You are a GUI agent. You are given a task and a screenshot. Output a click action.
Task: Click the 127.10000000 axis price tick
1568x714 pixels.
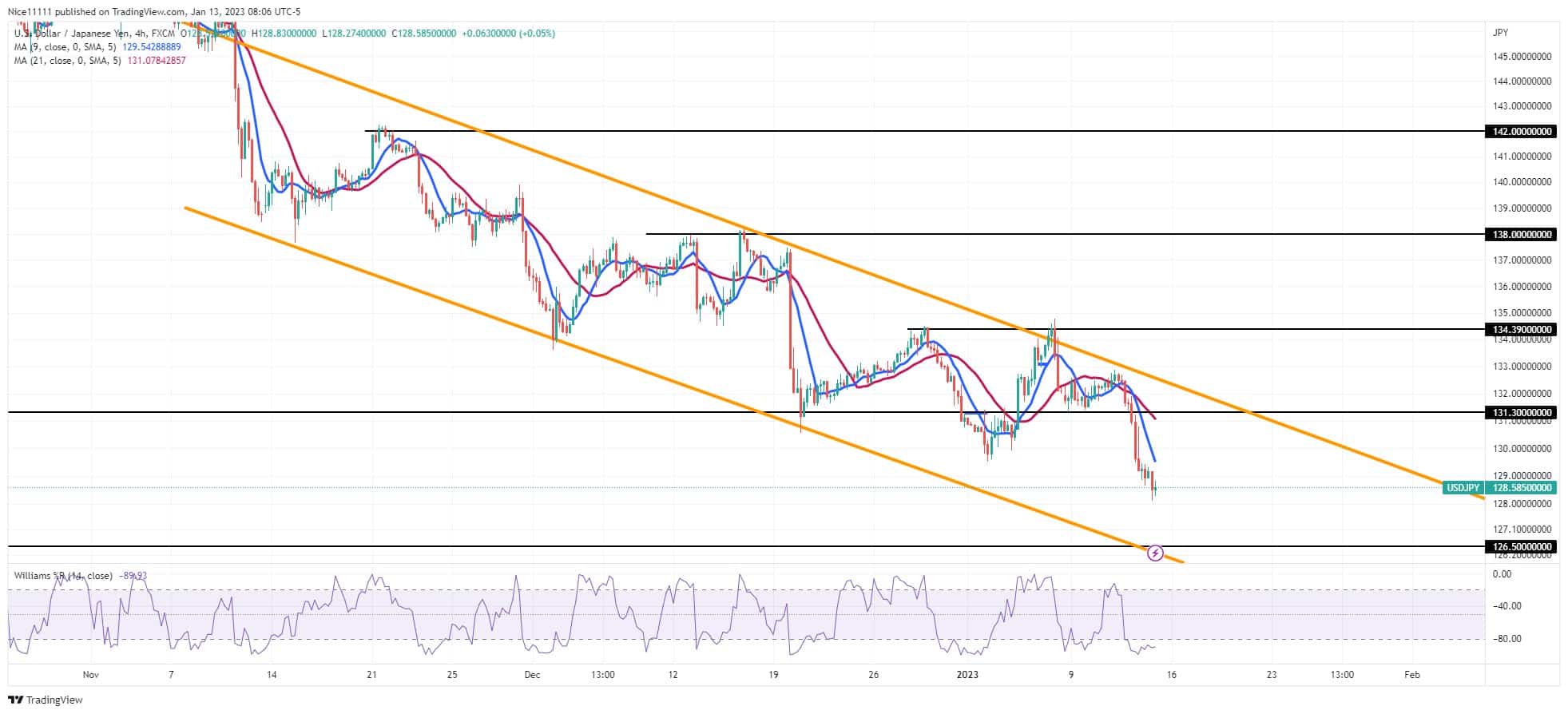[1522, 529]
